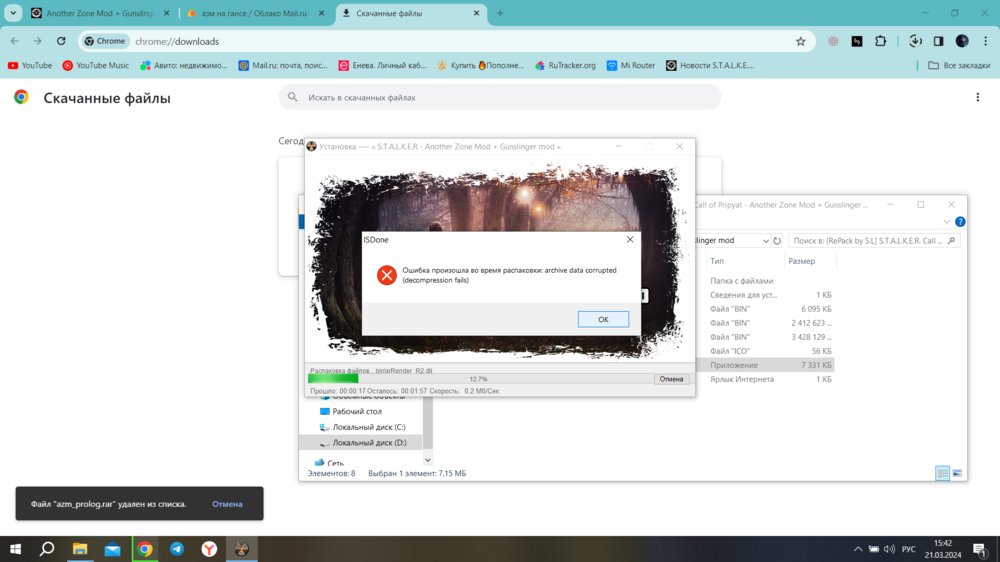1000x562 pixels.
Task: Close the ISDone error dialog
Action: [630, 240]
